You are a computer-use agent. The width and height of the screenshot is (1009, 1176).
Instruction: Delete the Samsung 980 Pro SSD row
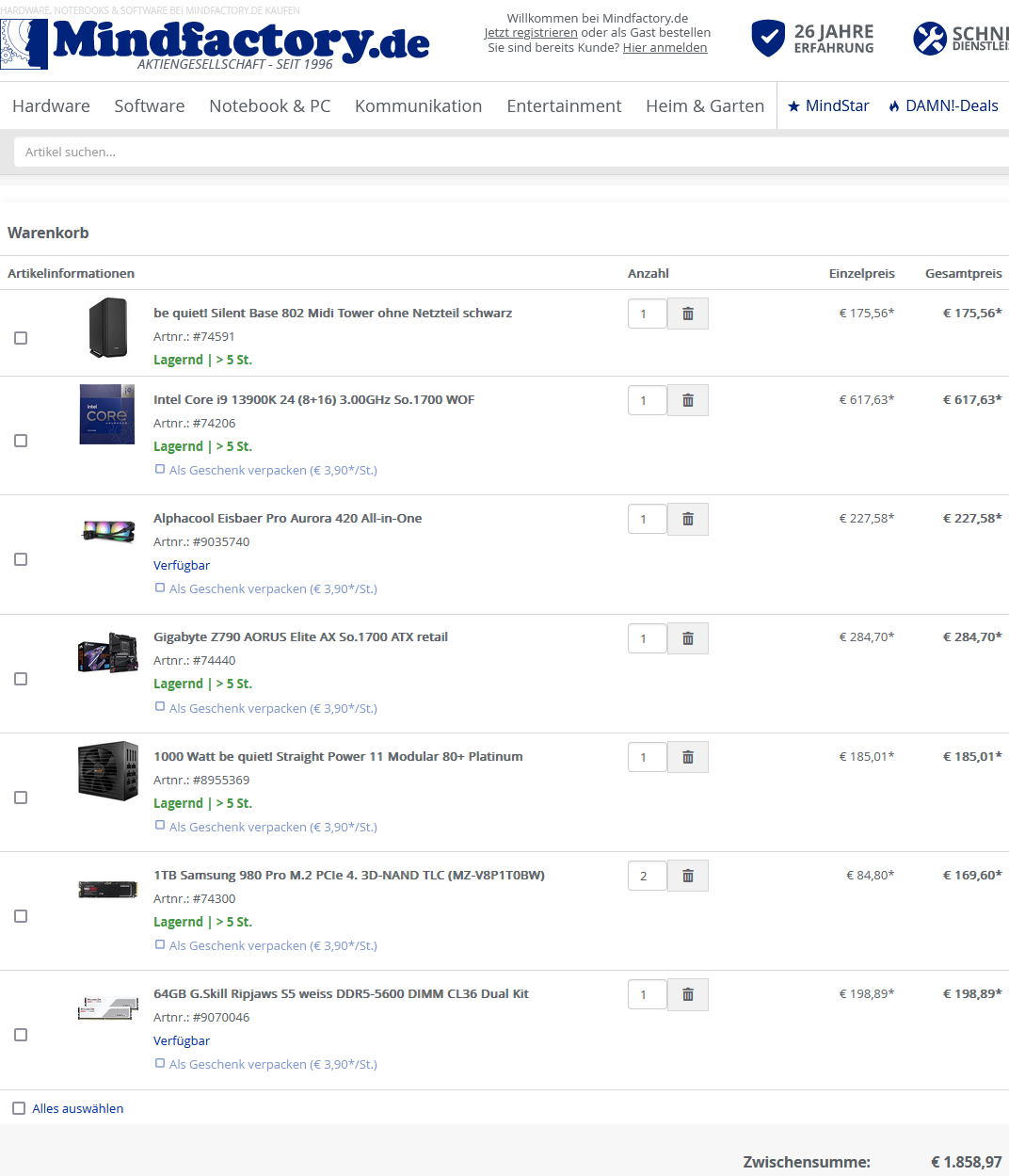(688, 876)
